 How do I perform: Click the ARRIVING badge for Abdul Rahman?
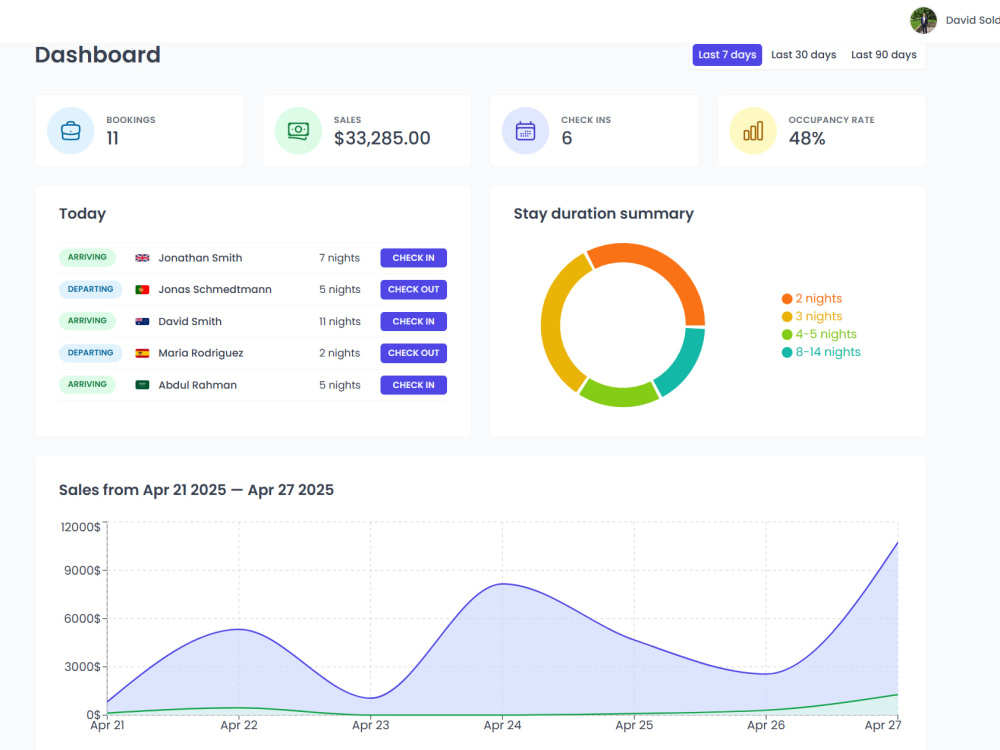click(x=87, y=384)
